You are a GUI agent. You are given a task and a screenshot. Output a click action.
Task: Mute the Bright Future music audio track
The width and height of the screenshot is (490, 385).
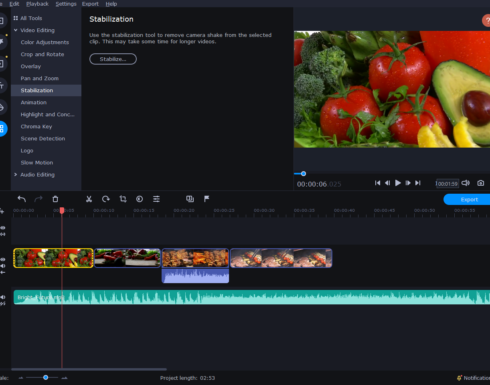pos(3,297)
